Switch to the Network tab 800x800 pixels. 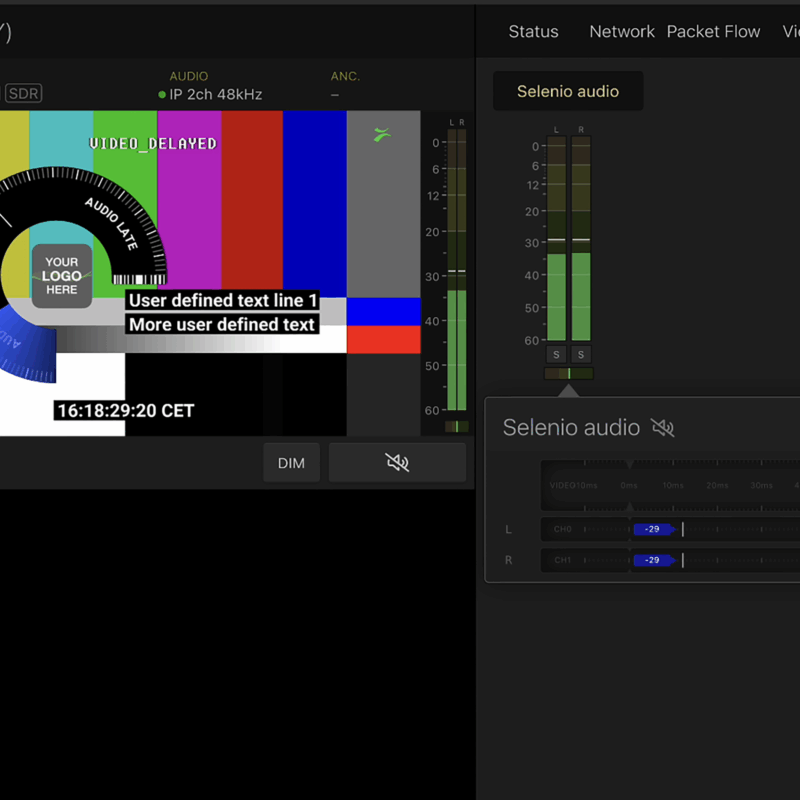click(621, 32)
